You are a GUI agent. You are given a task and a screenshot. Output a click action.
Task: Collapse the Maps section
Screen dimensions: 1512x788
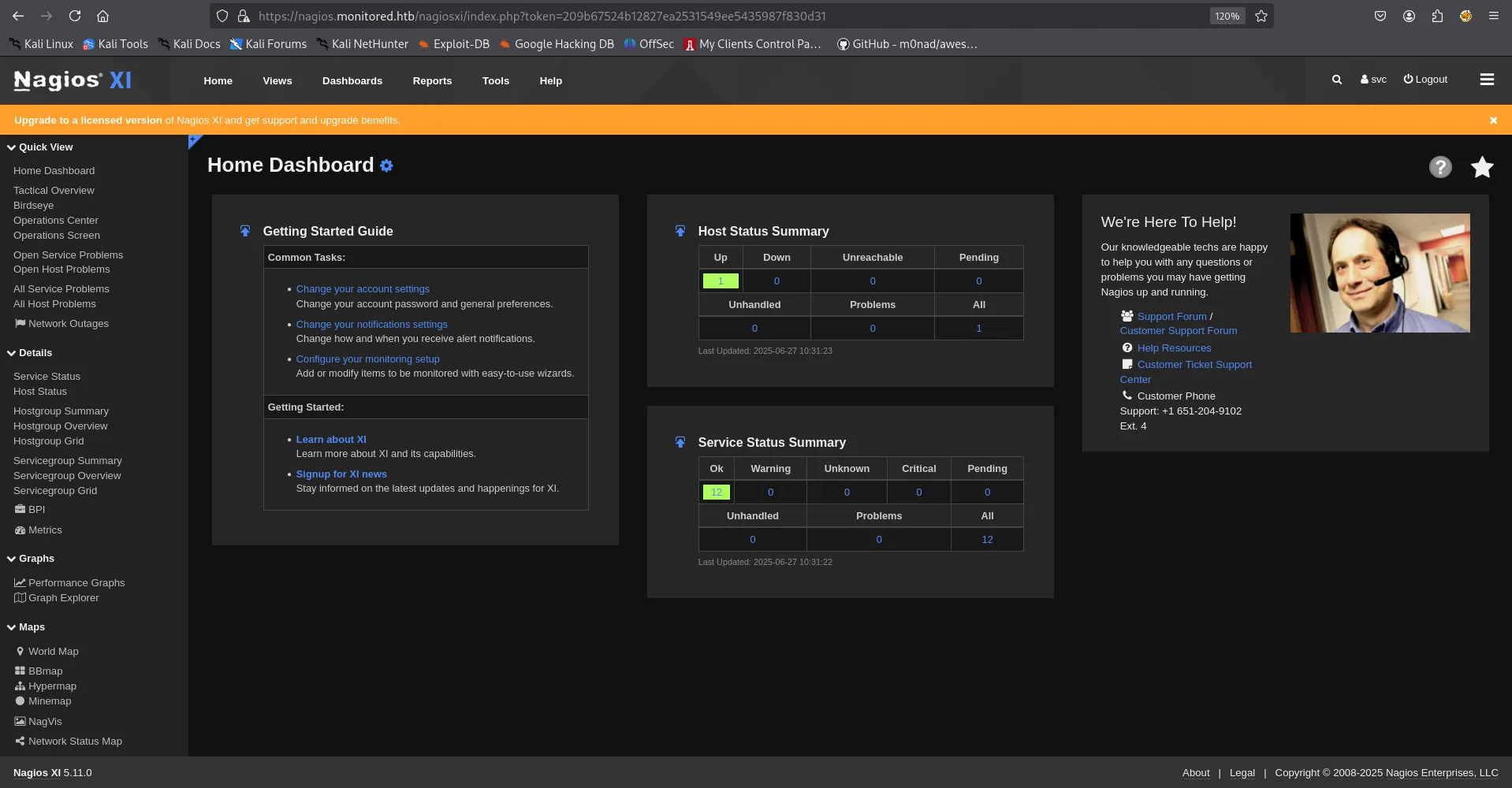click(x=26, y=627)
